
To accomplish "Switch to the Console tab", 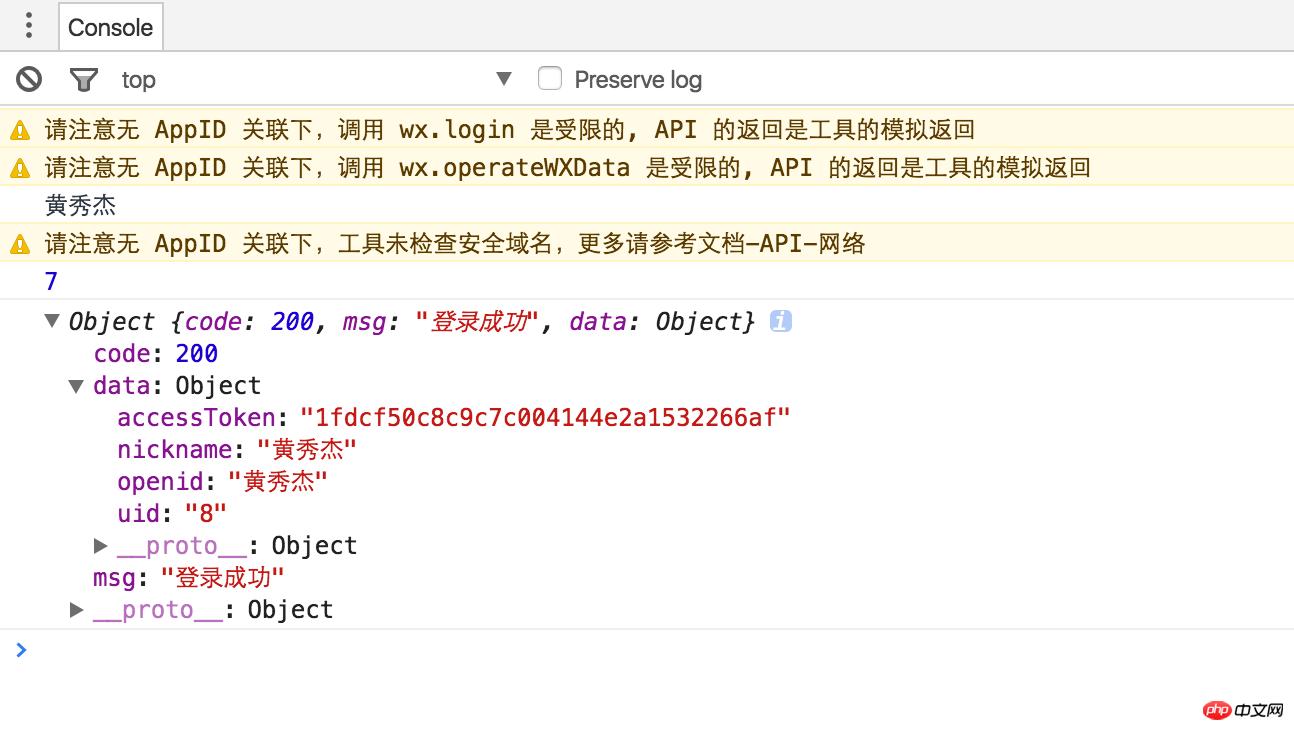I will click(110, 27).
